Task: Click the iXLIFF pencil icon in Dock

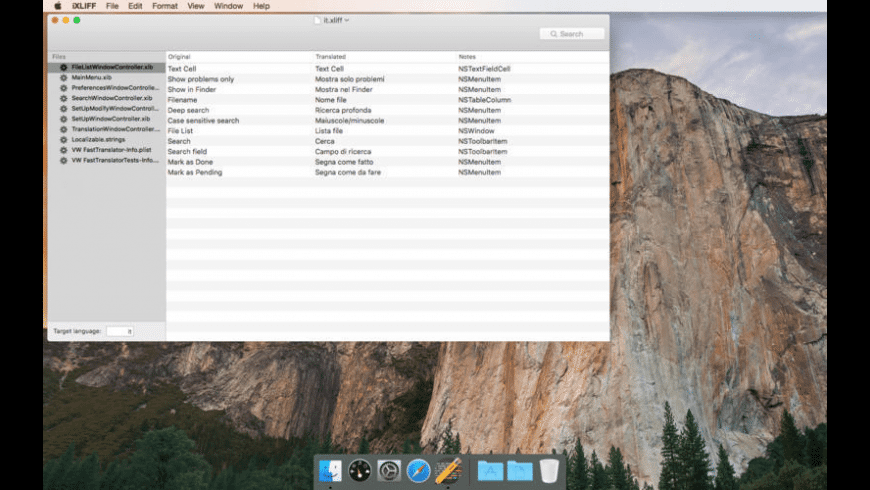Action: point(448,470)
